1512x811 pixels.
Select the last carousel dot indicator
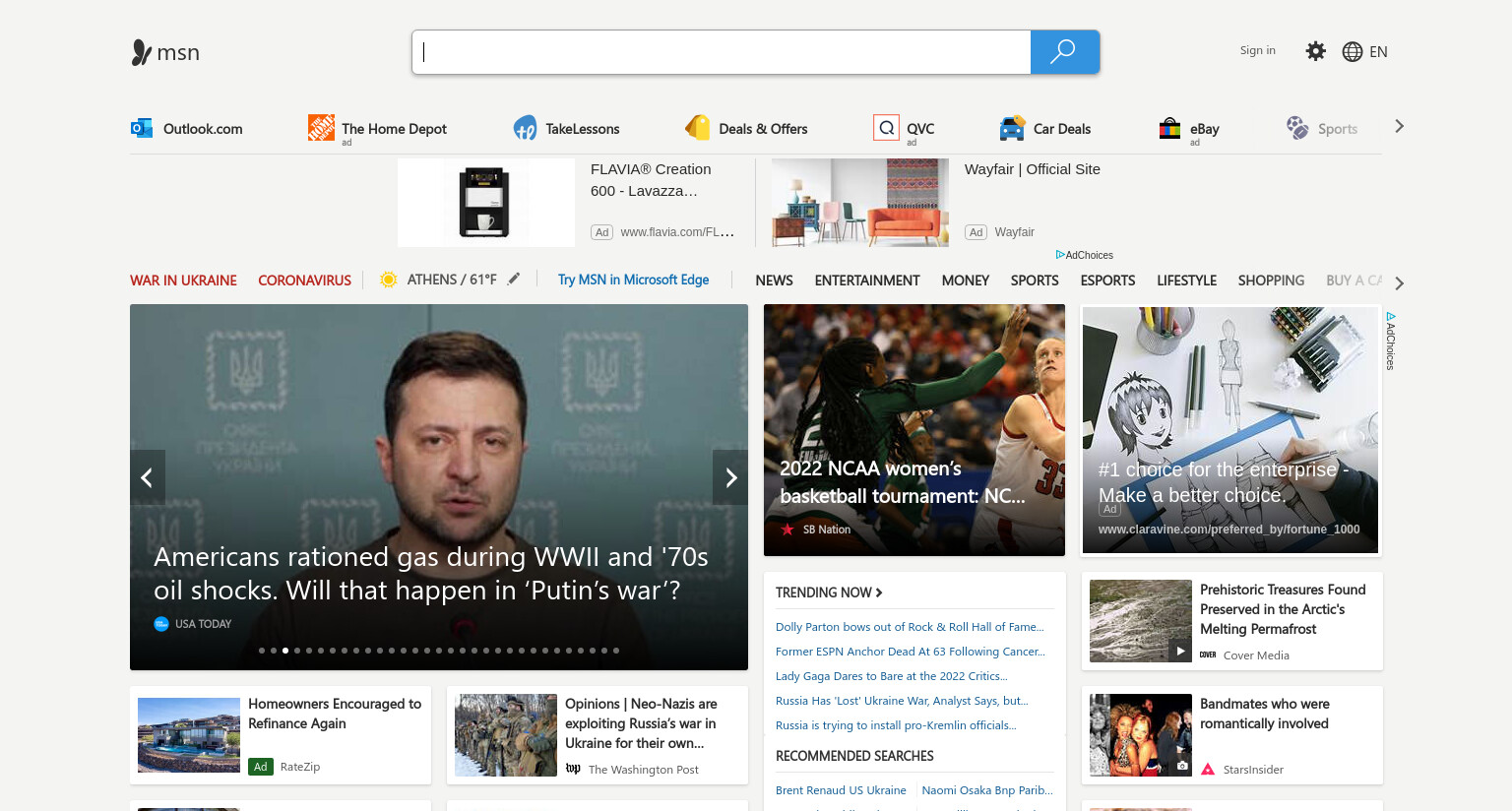tap(616, 651)
